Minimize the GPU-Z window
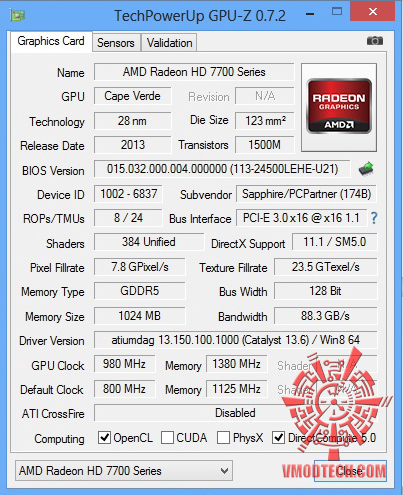403x495 pixels. pos(310,14)
